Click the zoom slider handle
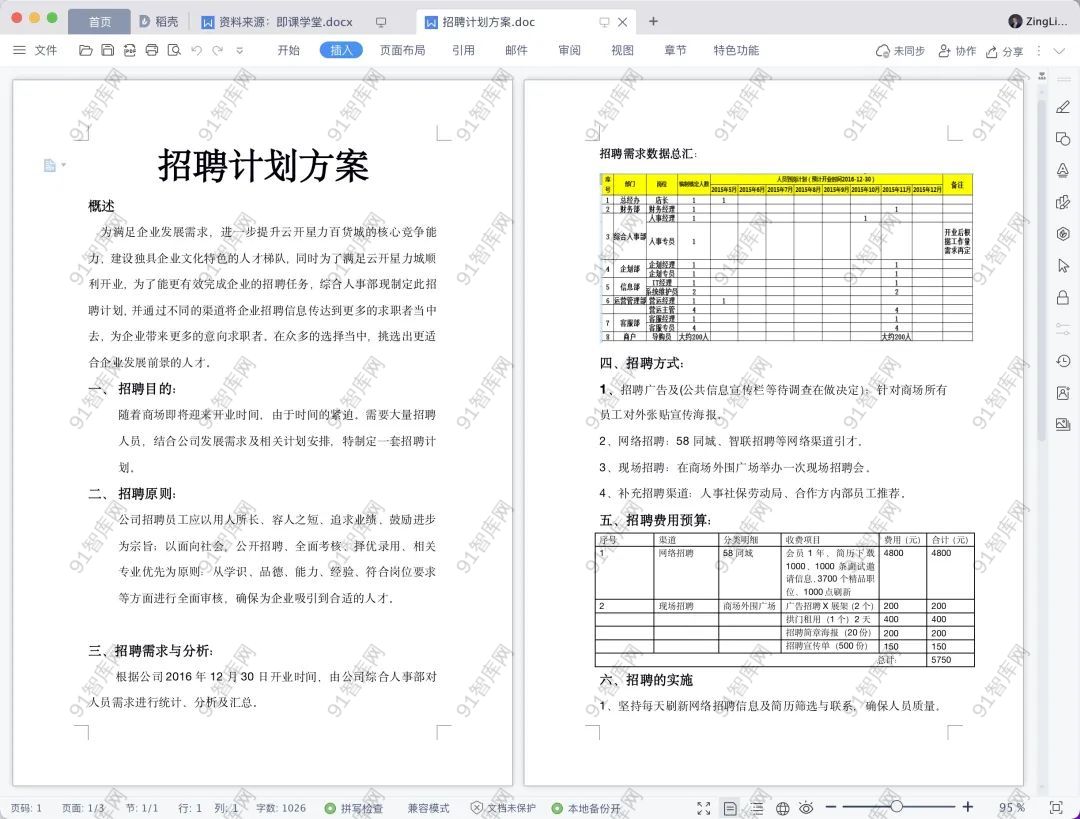 click(x=896, y=807)
